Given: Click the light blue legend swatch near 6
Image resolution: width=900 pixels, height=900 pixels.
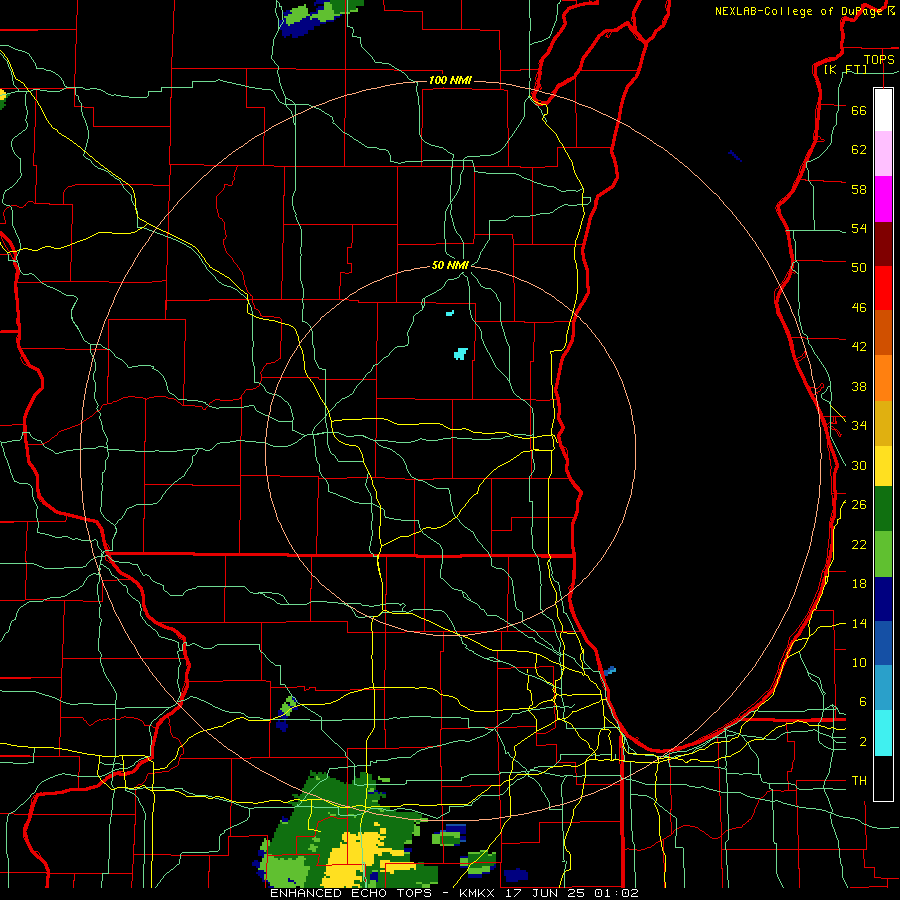Looking at the screenshot, I should (883, 688).
